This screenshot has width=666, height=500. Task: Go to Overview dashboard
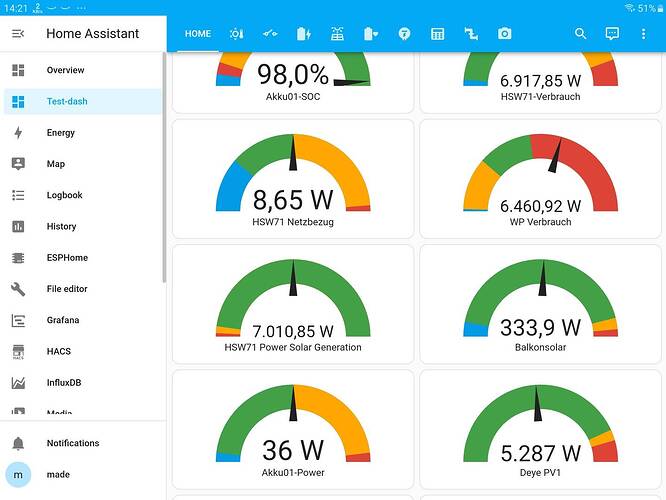(82, 70)
